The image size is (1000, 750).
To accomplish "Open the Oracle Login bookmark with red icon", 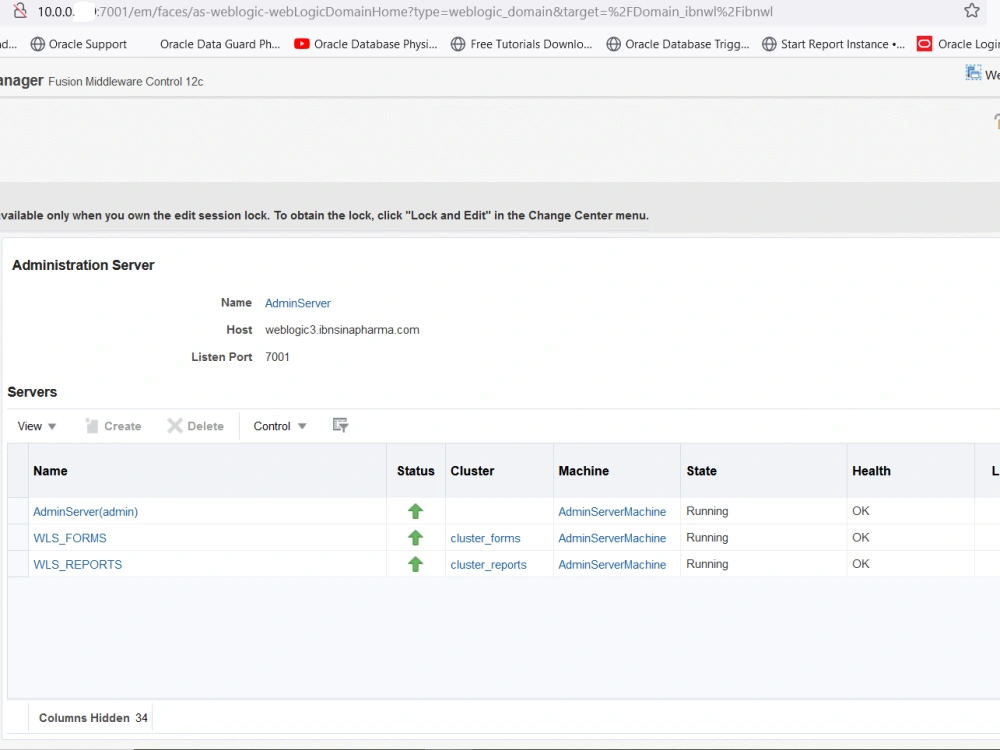I will tap(958, 44).
